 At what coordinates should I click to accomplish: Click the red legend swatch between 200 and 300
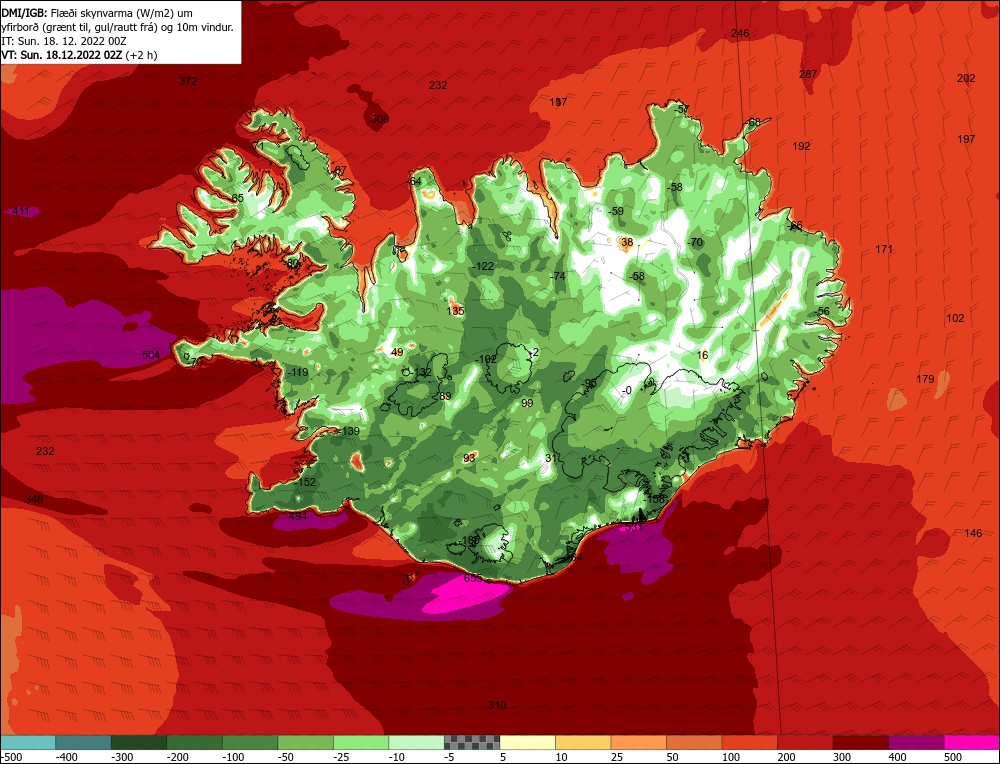(x=805, y=742)
